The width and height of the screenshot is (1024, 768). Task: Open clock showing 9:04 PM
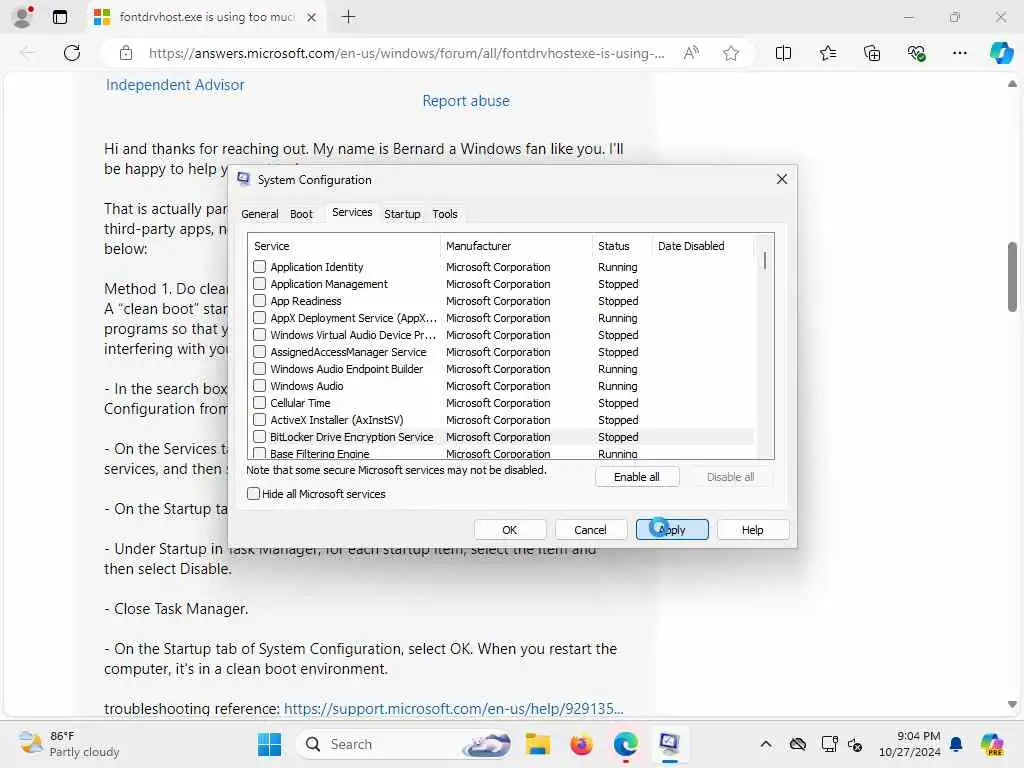[x=910, y=744]
